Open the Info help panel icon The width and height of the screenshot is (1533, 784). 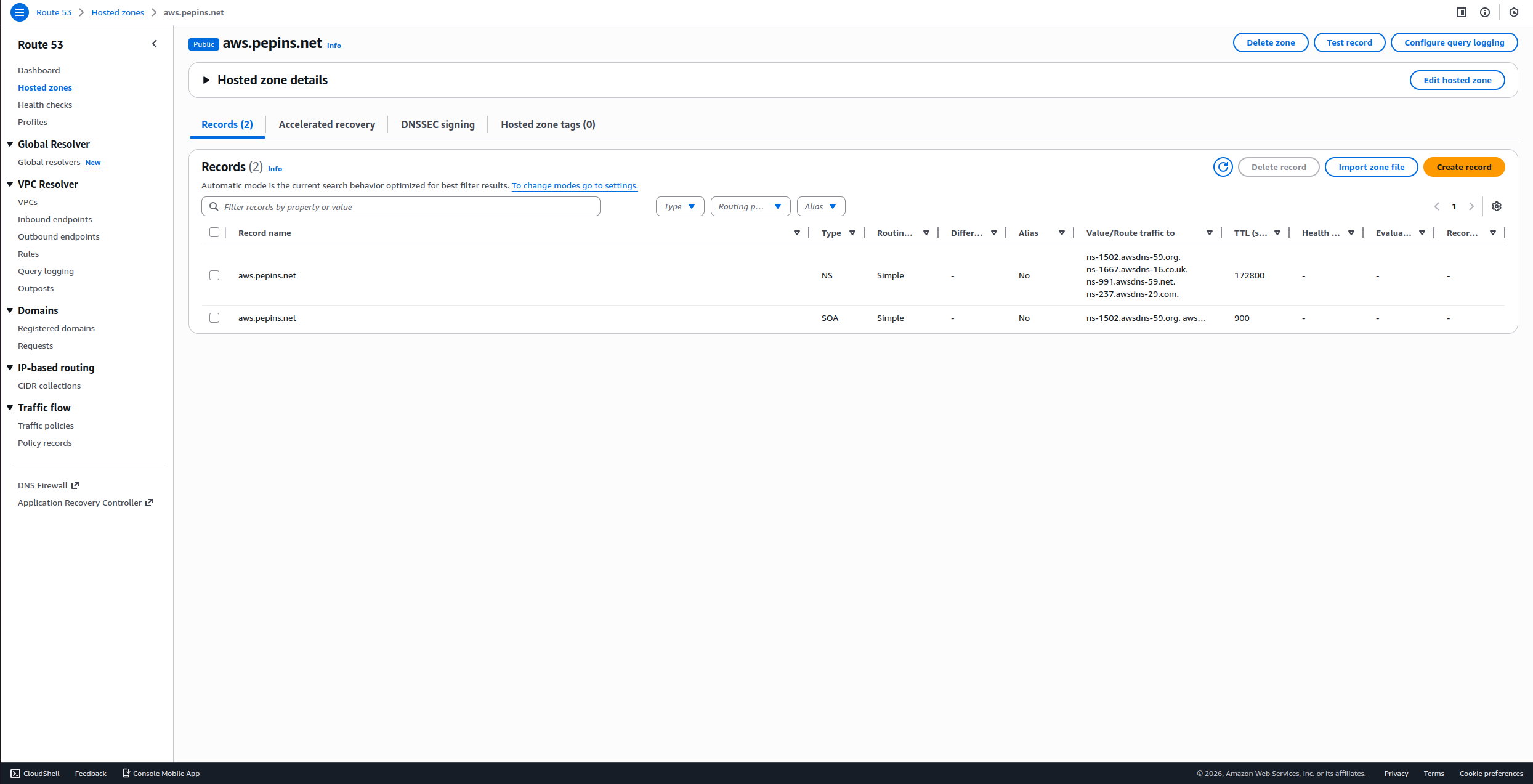pyautogui.click(x=1485, y=12)
